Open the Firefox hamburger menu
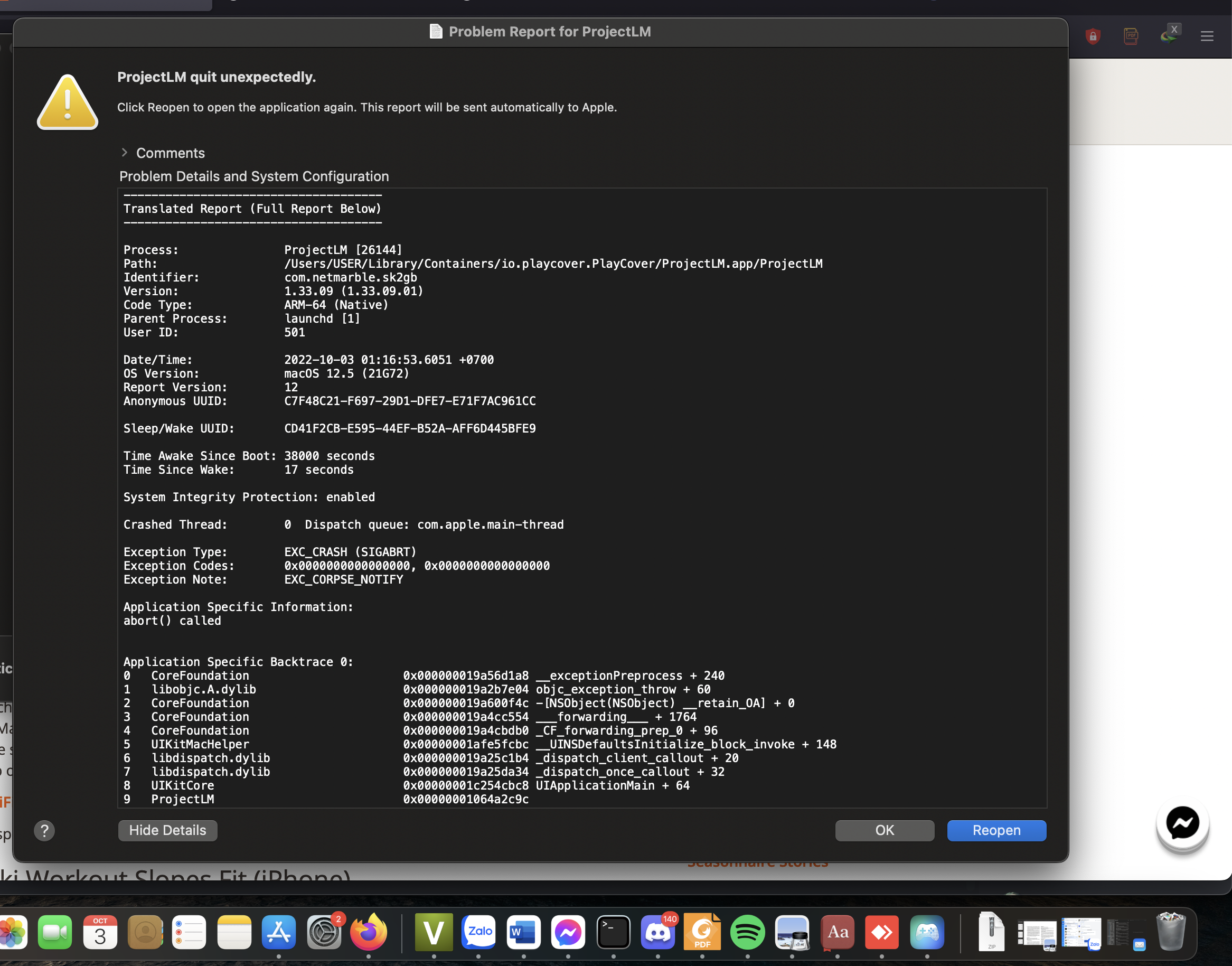Screen dimensions: 1232x966 coord(1207,35)
